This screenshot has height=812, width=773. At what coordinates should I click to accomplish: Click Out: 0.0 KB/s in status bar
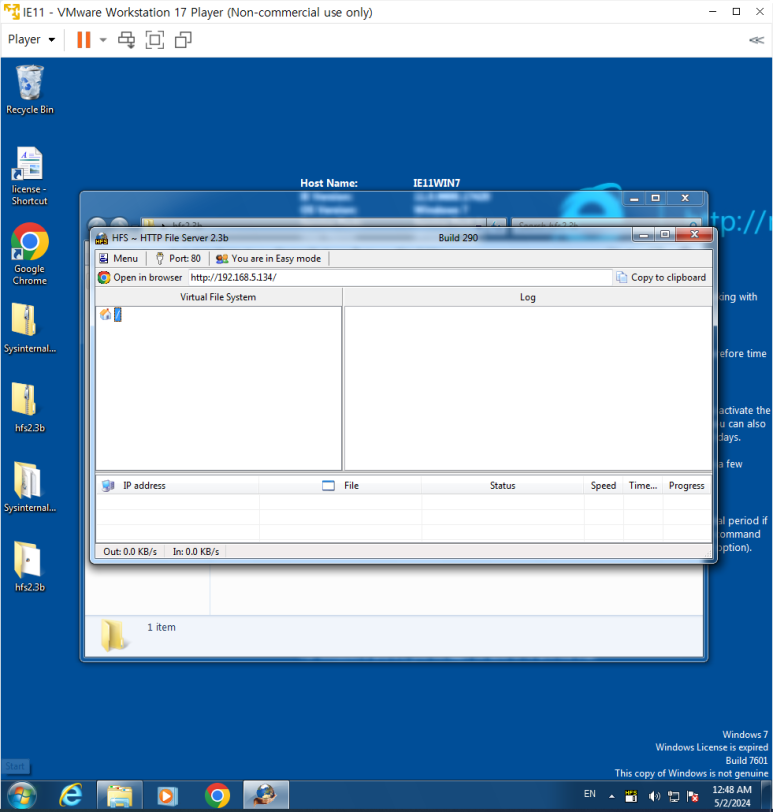click(130, 552)
